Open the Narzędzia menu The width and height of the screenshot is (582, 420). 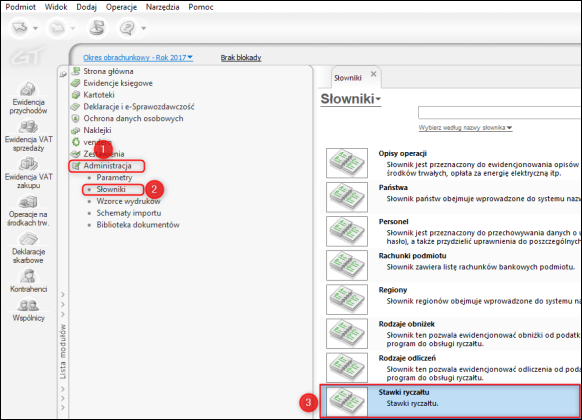[163, 7]
